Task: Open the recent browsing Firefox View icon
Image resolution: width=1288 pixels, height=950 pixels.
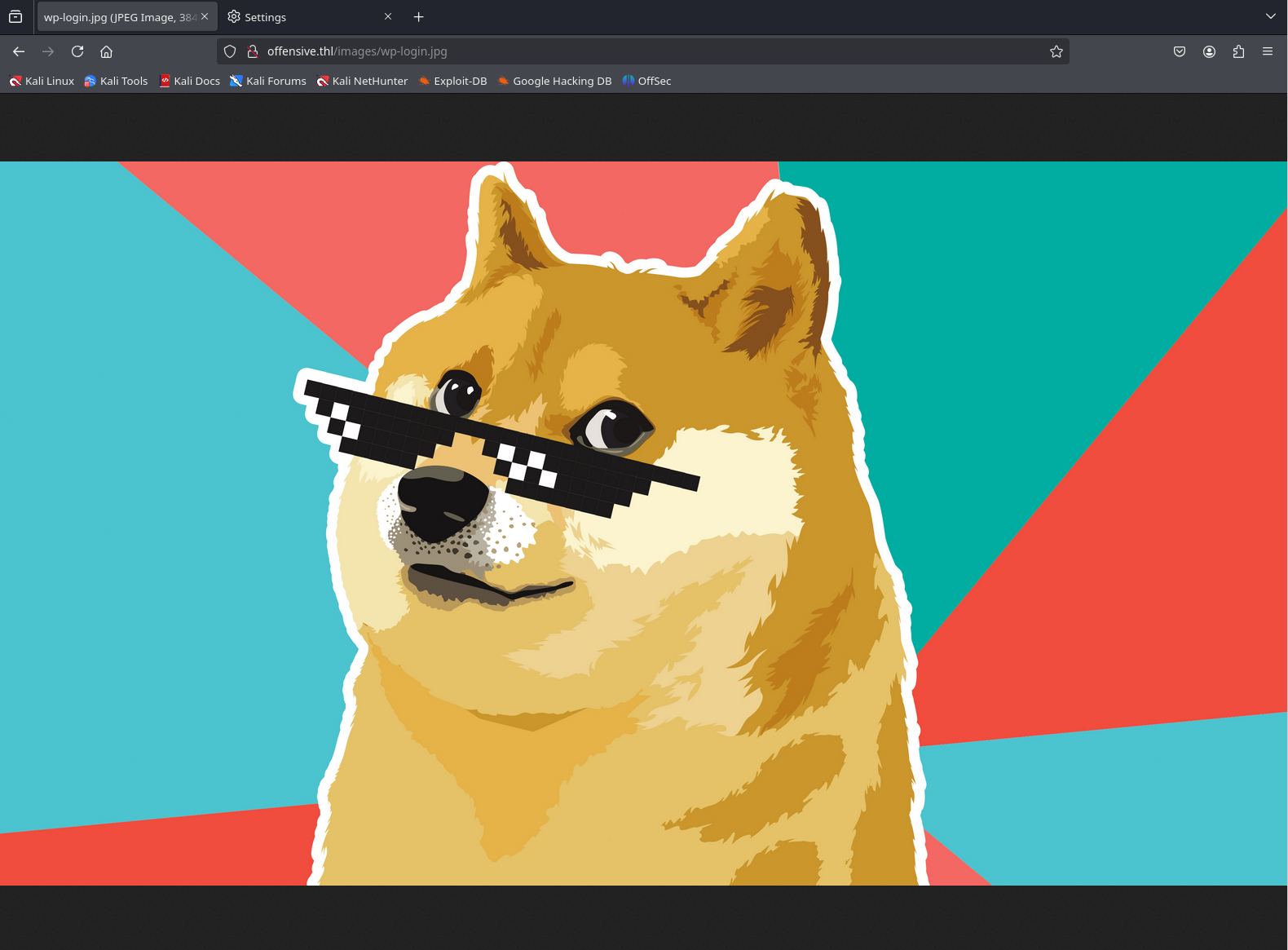Action: pyautogui.click(x=15, y=16)
